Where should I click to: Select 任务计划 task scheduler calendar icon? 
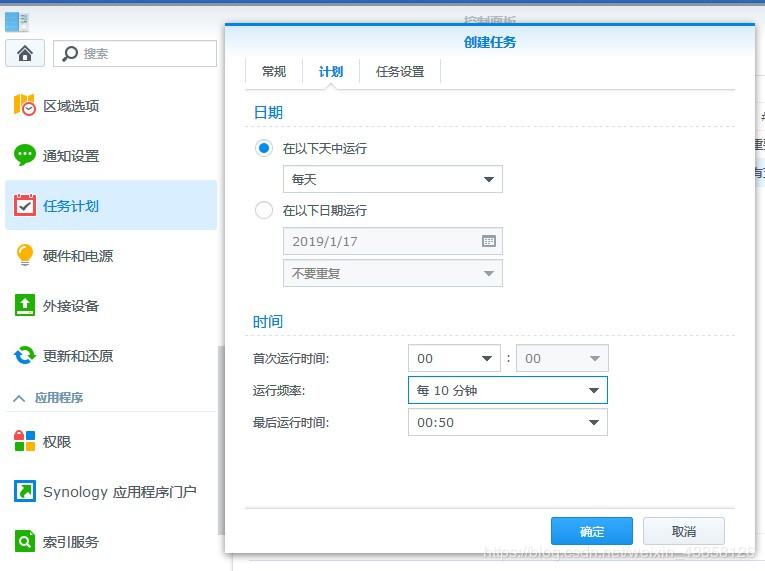click(x=24, y=205)
